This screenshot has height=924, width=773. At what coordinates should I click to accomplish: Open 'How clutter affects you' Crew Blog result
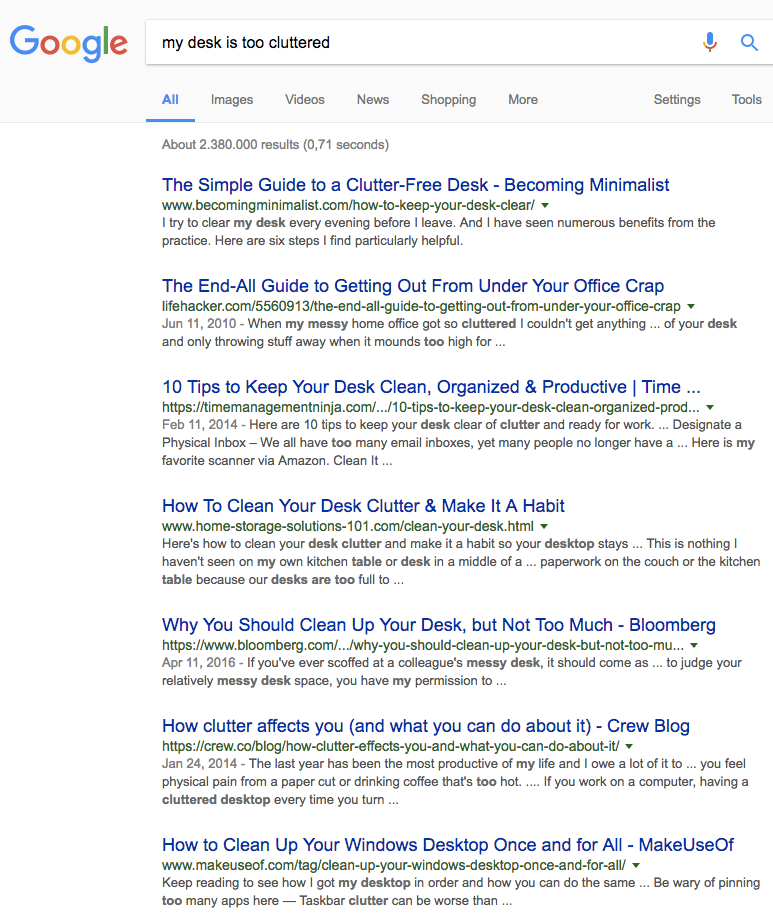425,726
